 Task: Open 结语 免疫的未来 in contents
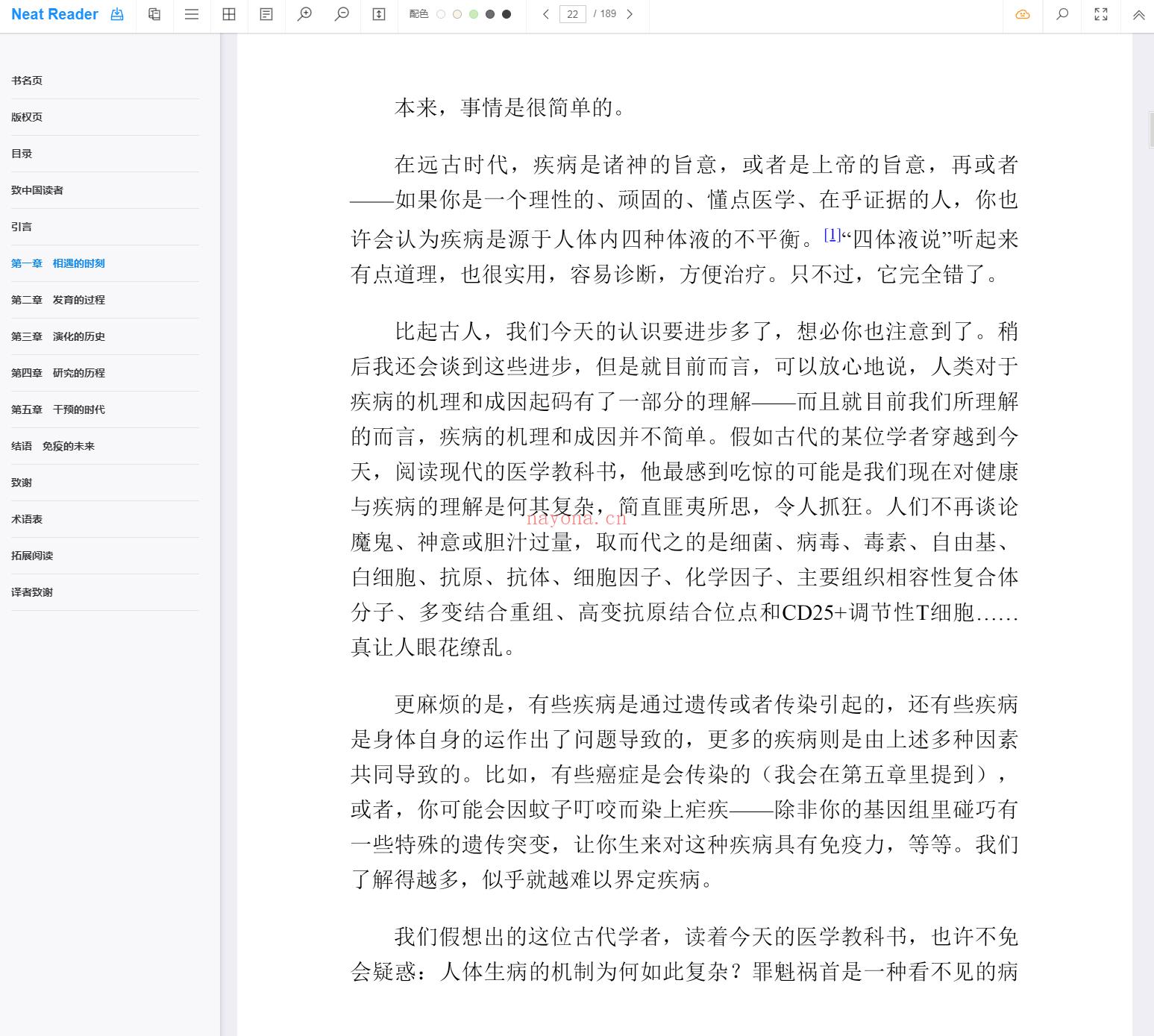point(105,446)
